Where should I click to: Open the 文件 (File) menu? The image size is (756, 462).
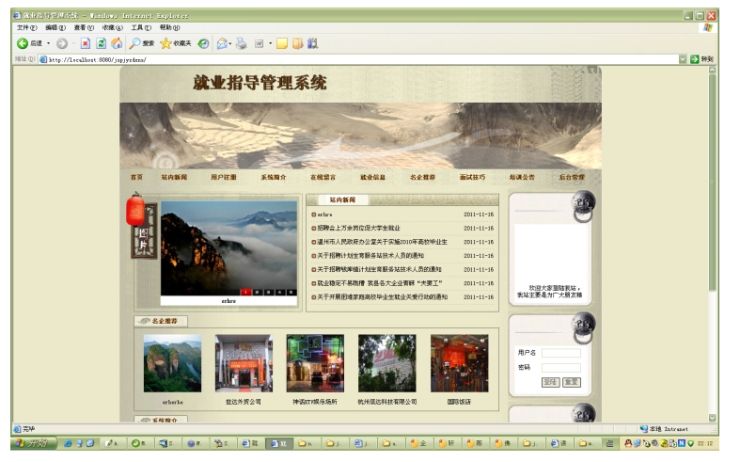point(27,28)
